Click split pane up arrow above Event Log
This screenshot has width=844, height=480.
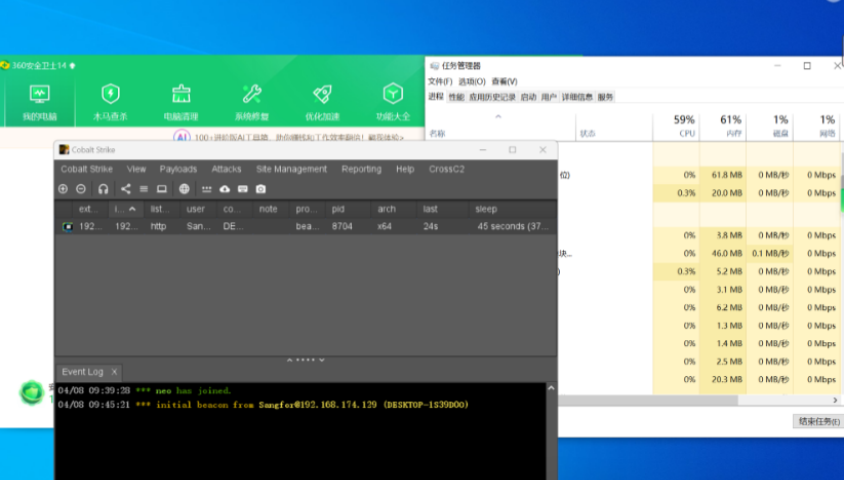290,360
